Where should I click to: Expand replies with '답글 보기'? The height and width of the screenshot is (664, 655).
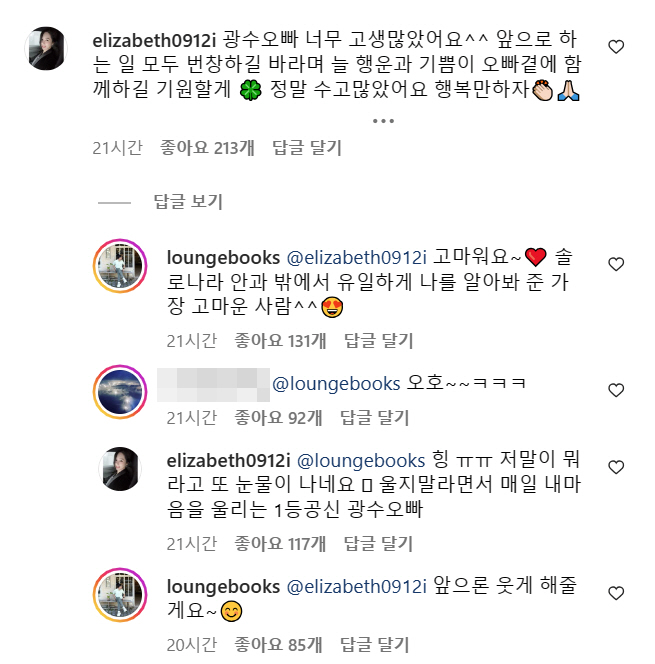(x=187, y=201)
